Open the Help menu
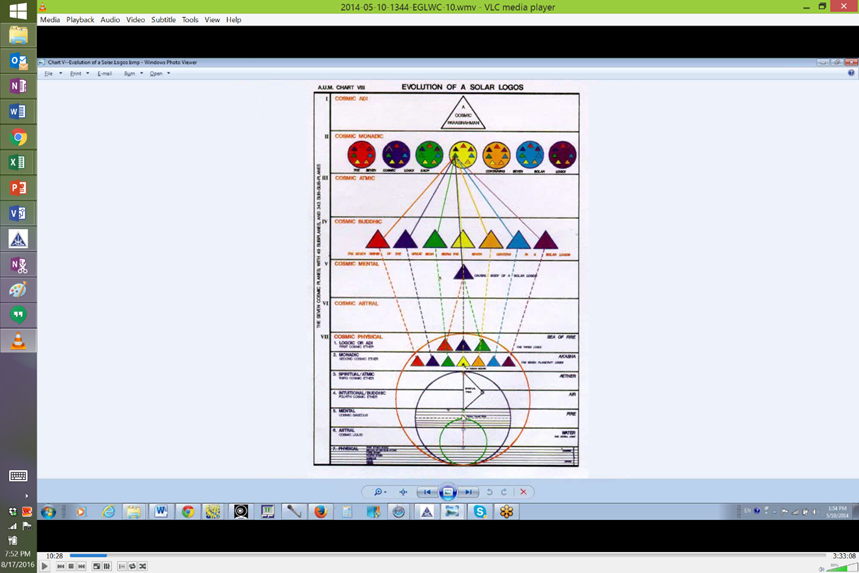The height and width of the screenshot is (573, 859). 233,20
